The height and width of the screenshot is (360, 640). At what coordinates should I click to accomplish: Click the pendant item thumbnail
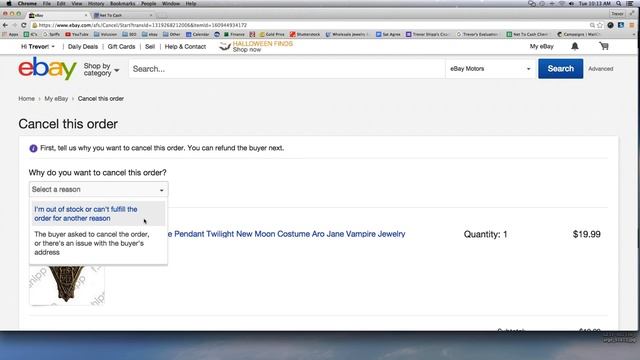click(x=67, y=285)
